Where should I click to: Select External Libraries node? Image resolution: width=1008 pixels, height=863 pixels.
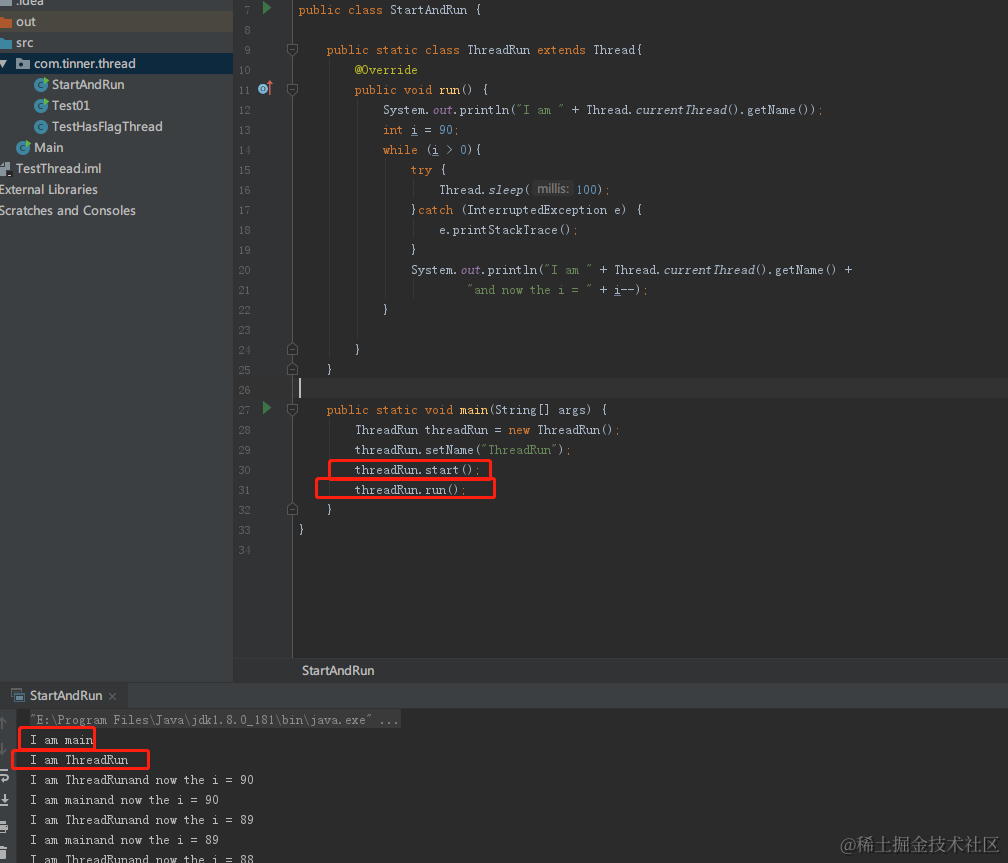pos(49,190)
